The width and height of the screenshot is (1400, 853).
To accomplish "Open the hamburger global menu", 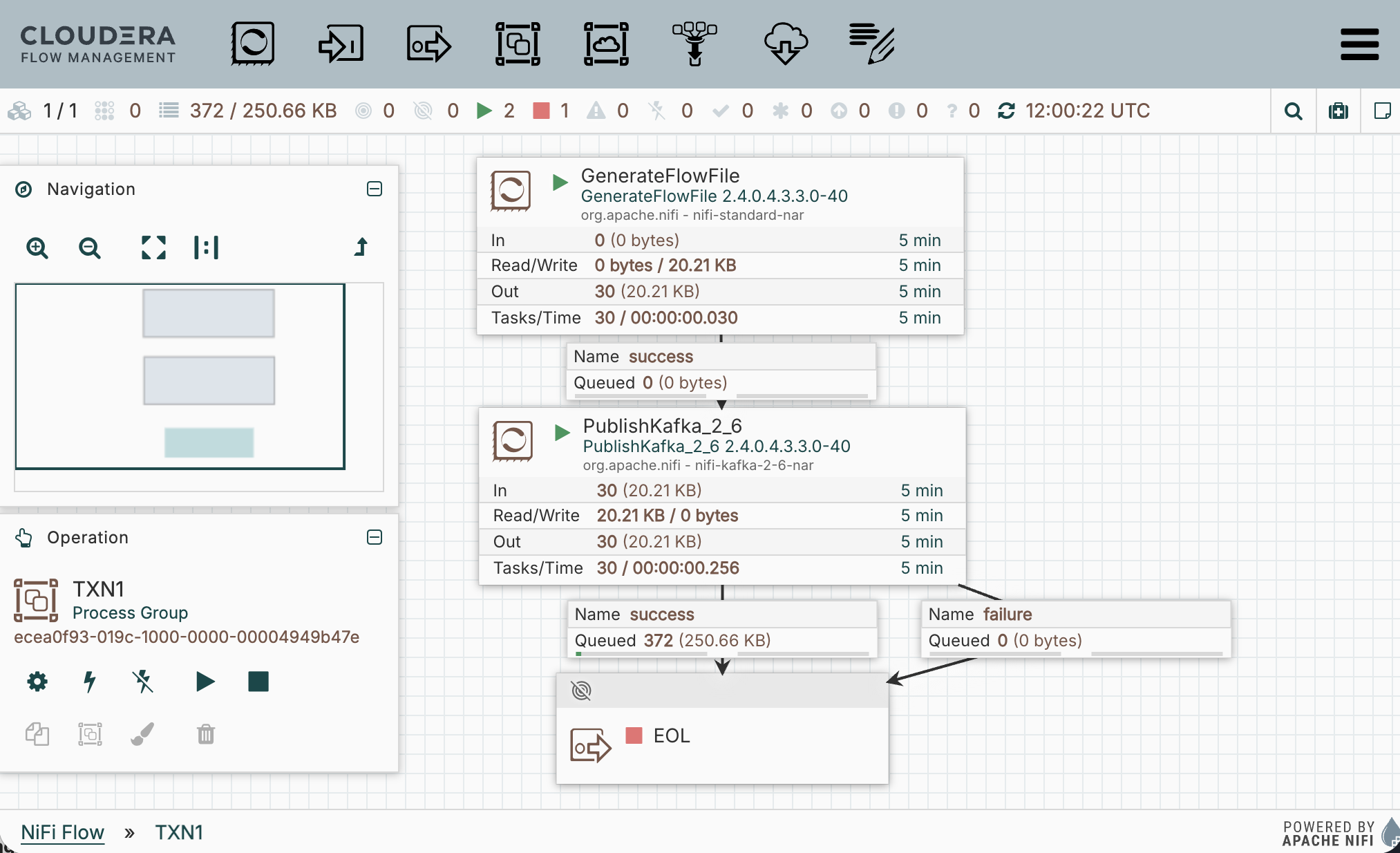I will click(1359, 44).
